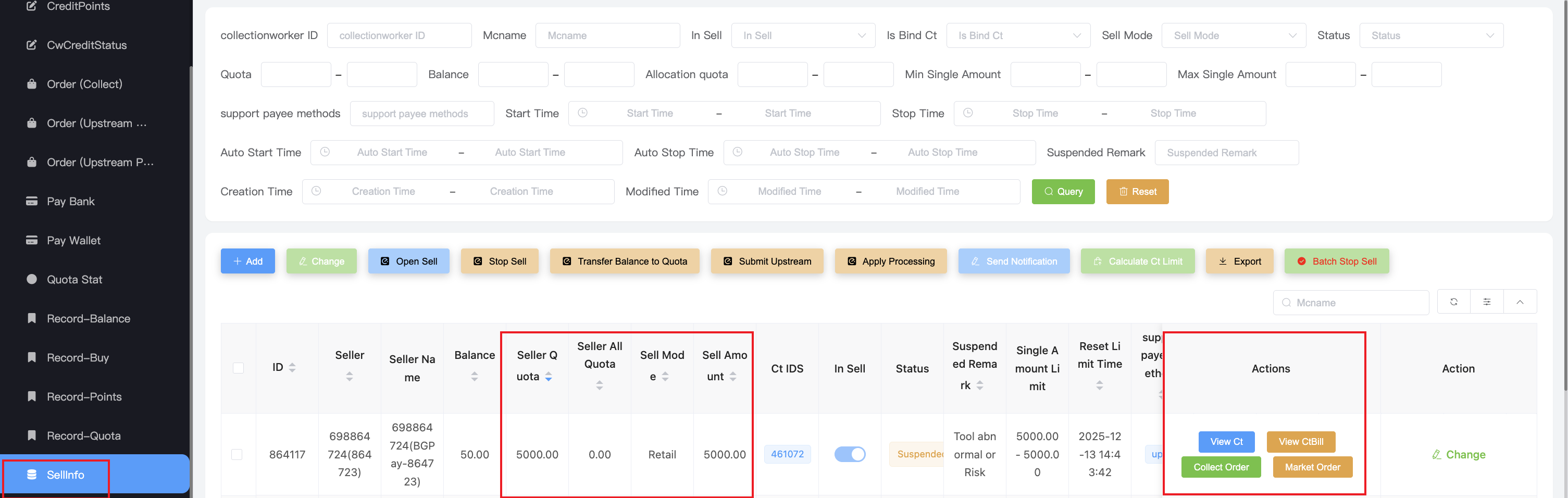Click the Collect Order button
Image resolution: width=1568 pixels, height=498 pixels.
1221,467
